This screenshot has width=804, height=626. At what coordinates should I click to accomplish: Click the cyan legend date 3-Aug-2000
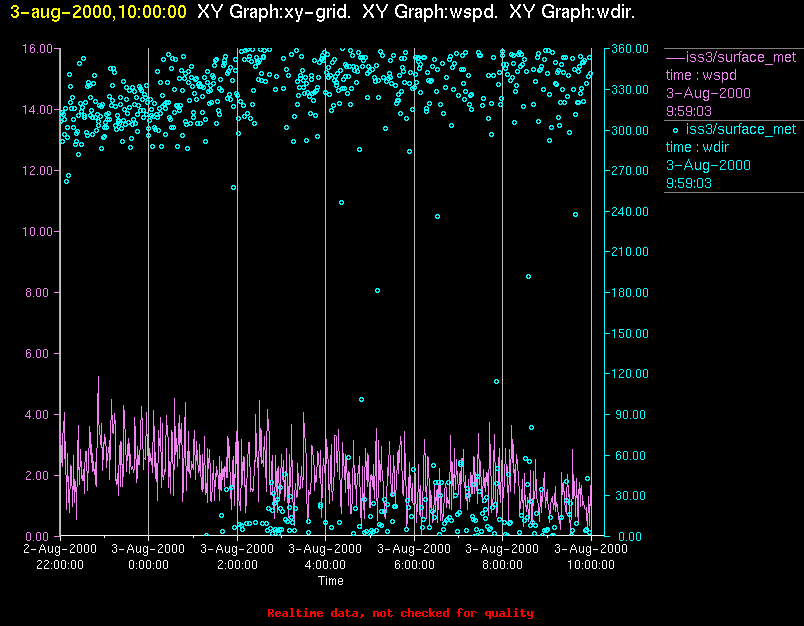point(708,165)
